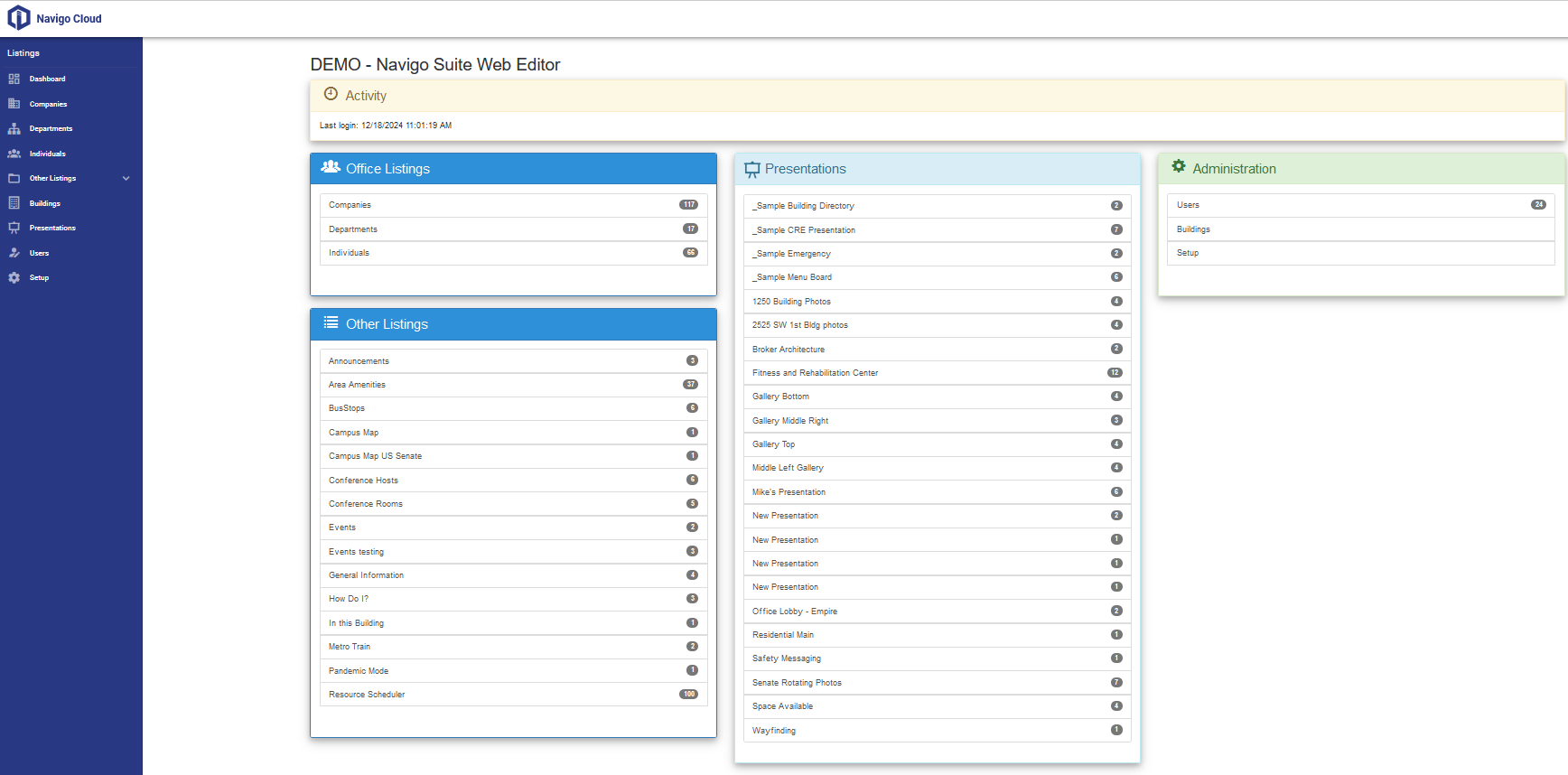Viewport: 1568px width, 775px height.
Task: Open Safety Messaging presentation
Action: tap(938, 658)
